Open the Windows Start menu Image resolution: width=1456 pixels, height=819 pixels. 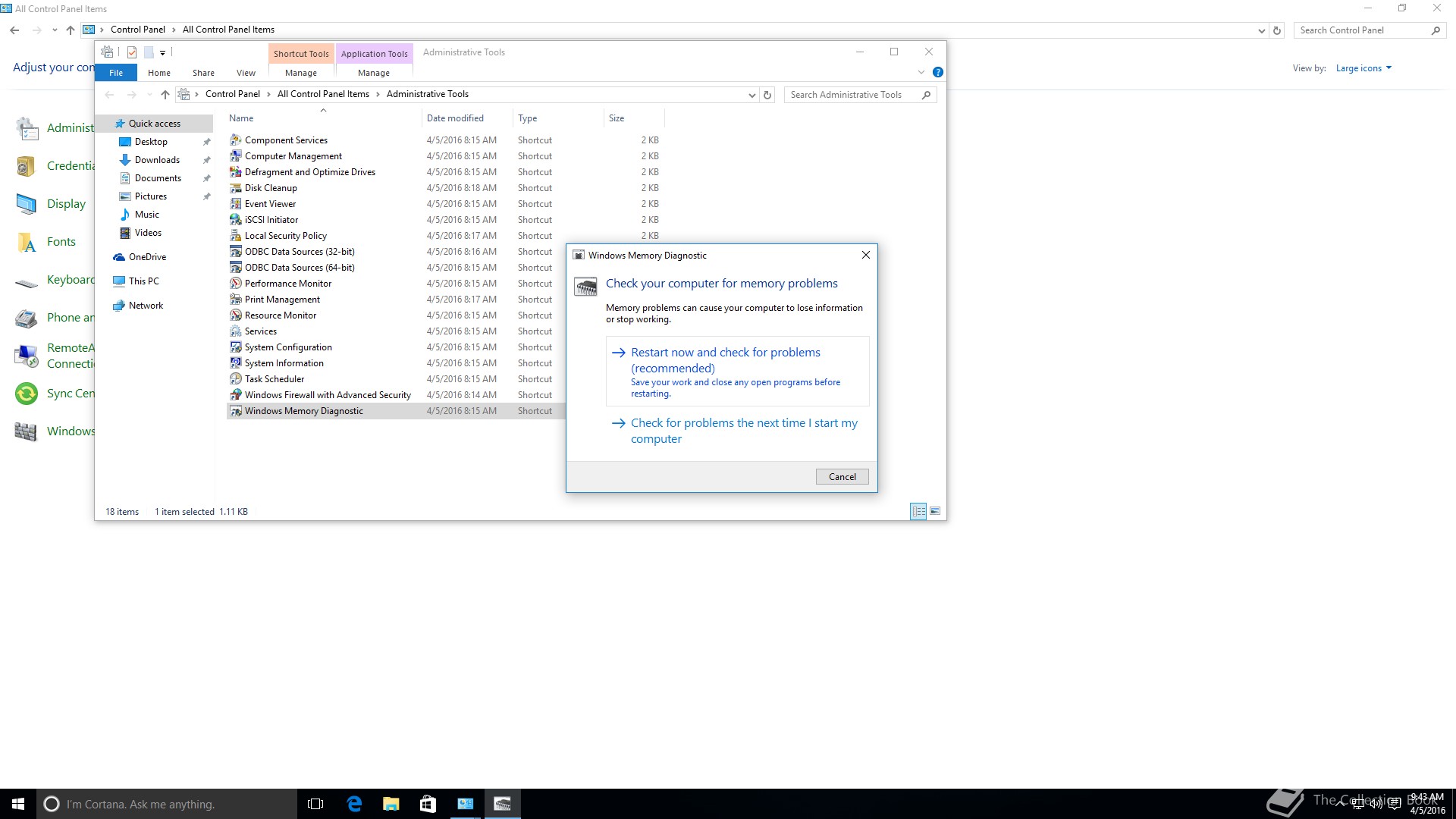coord(18,804)
